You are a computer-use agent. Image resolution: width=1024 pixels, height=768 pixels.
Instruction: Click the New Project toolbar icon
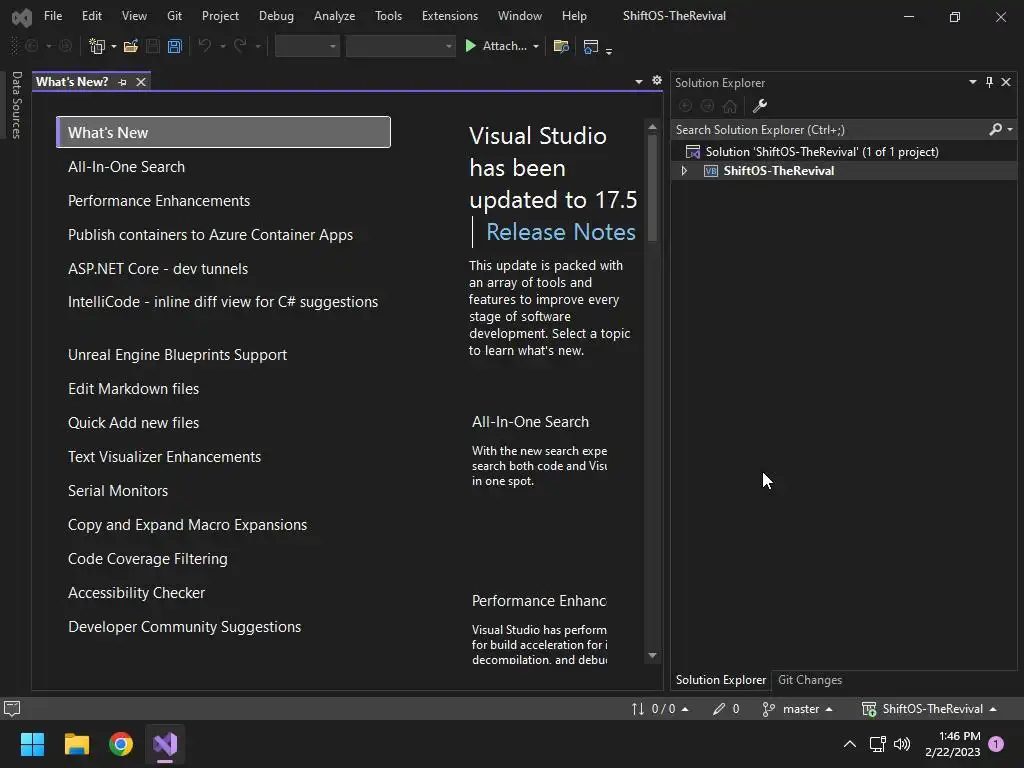pos(97,46)
